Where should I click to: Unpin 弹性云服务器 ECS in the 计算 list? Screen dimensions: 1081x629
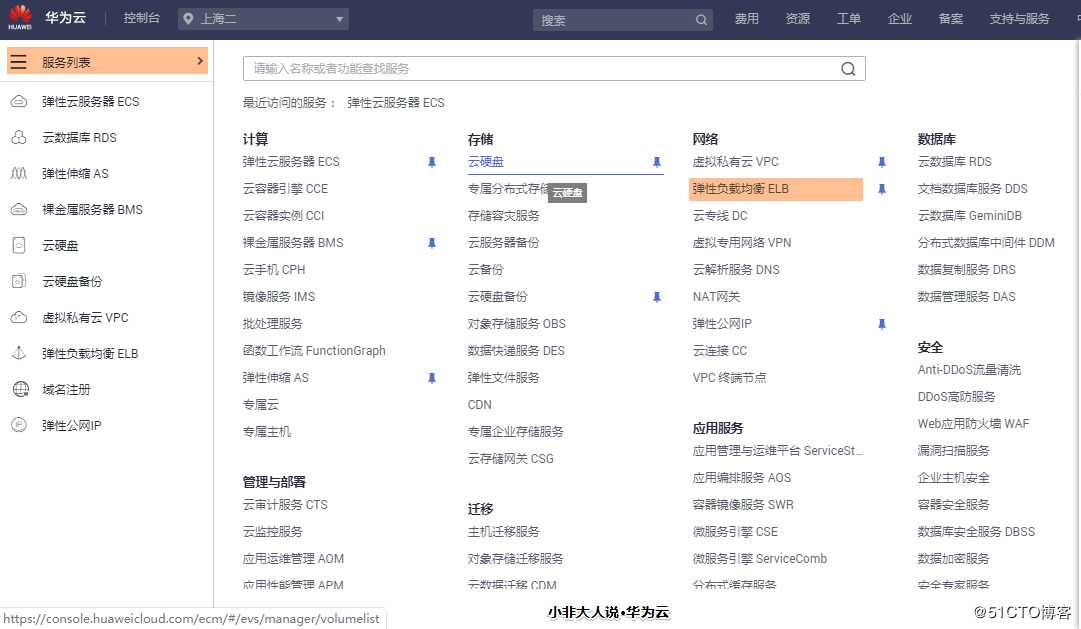pyautogui.click(x=432, y=162)
